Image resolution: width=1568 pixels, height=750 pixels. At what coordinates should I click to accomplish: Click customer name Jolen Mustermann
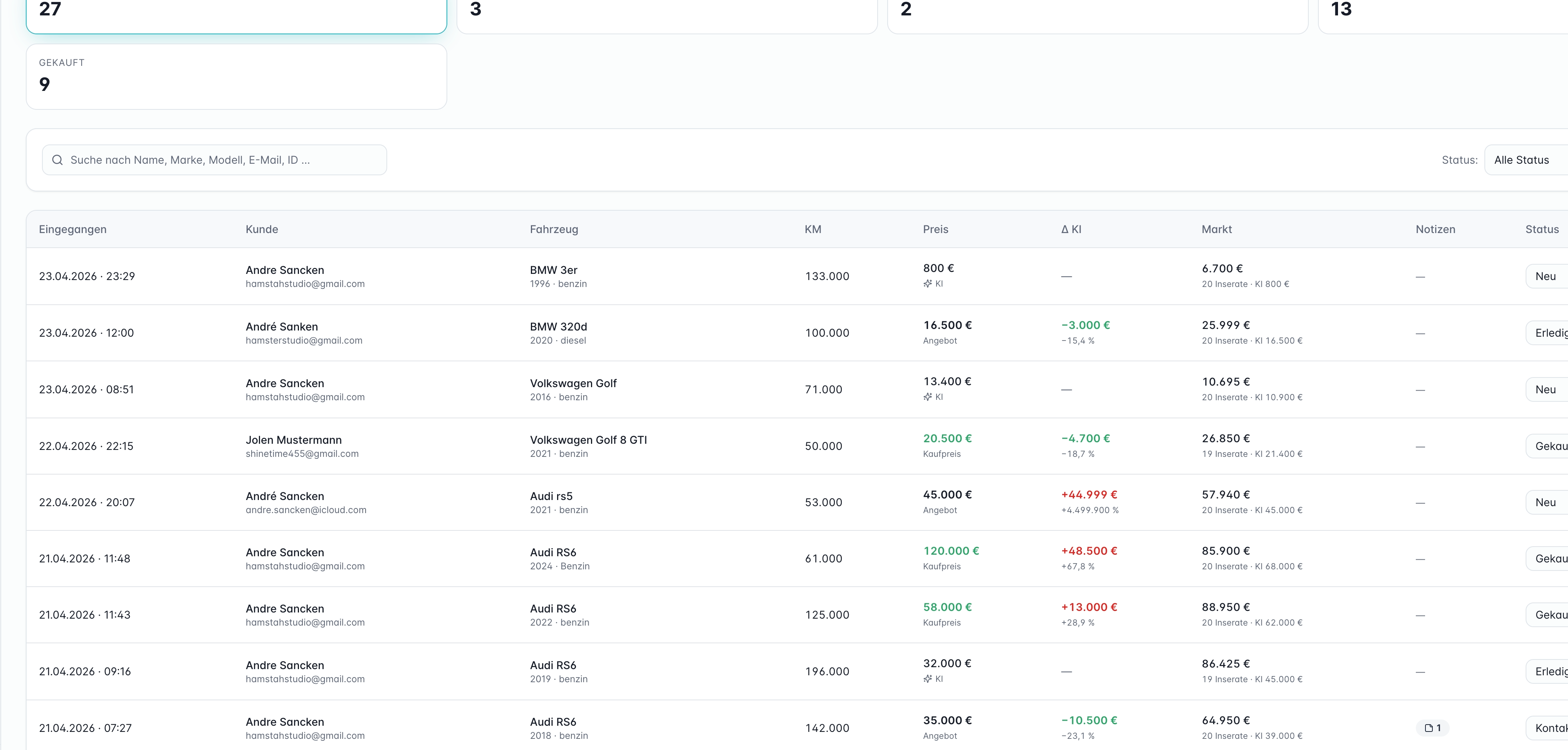[x=294, y=440]
